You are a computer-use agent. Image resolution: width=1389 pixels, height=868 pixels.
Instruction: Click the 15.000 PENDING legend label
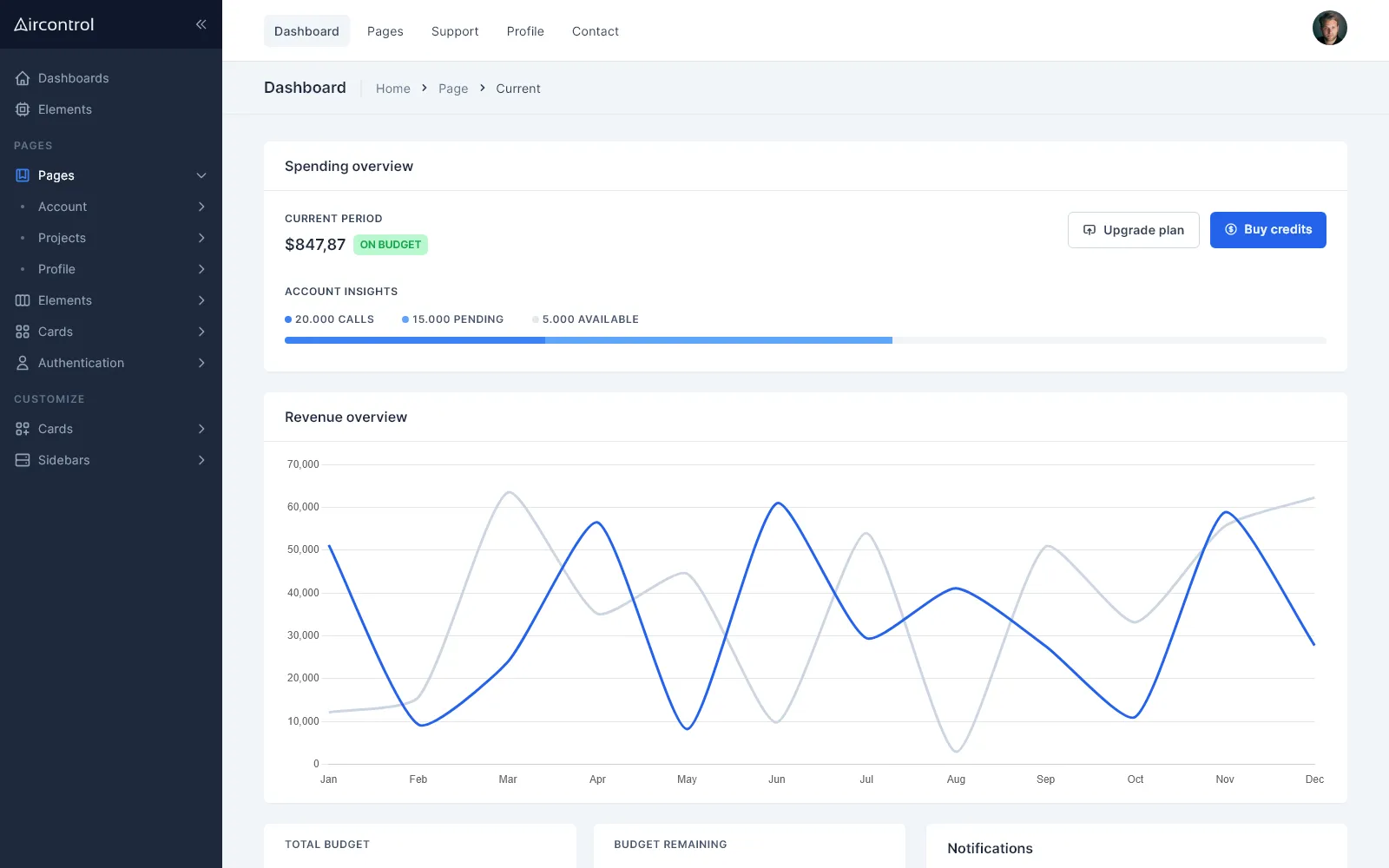(458, 319)
